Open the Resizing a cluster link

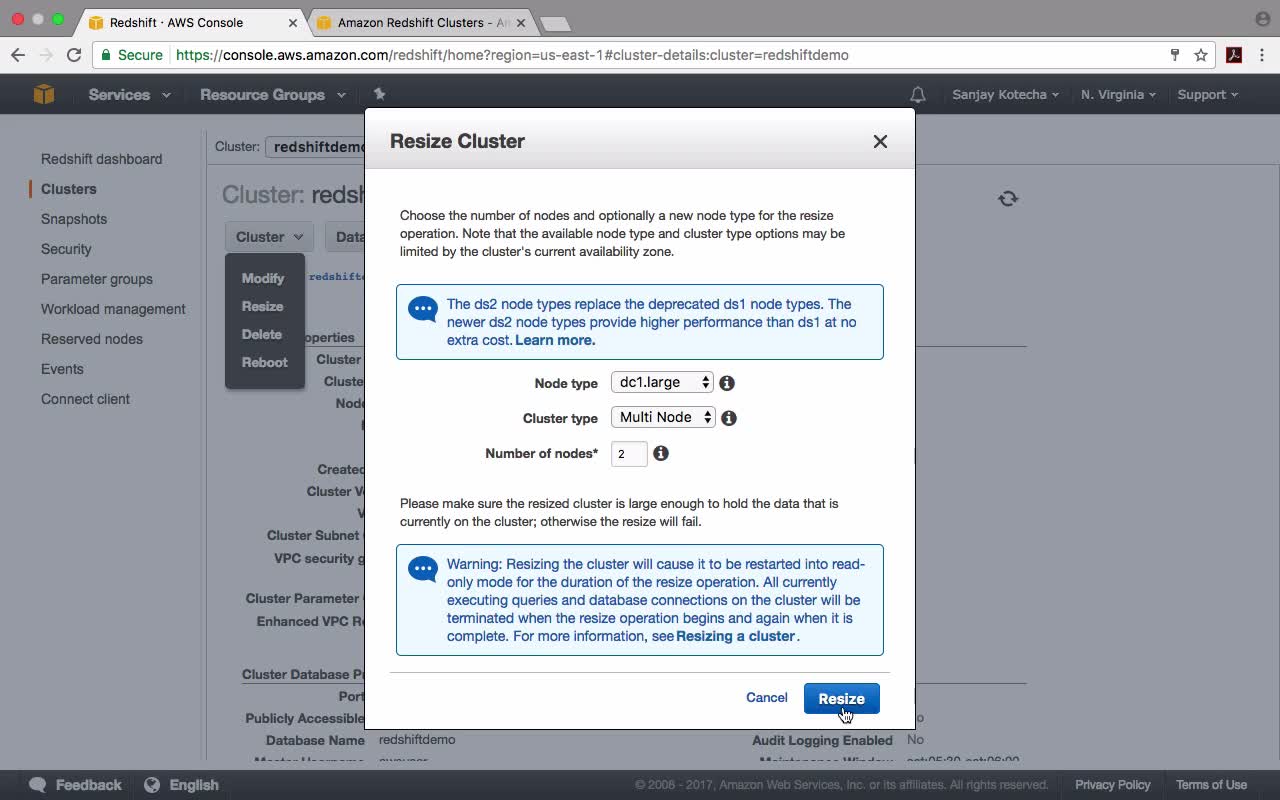(x=736, y=636)
